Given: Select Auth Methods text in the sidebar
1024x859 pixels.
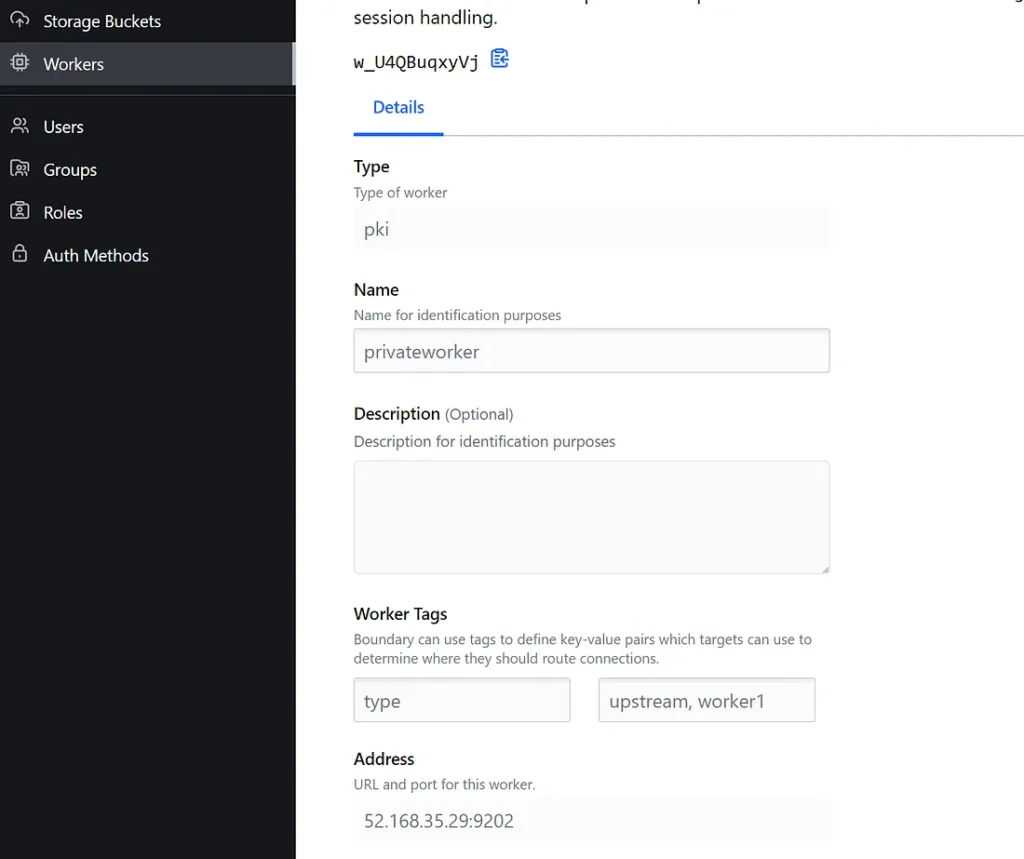Looking at the screenshot, I should point(96,256).
